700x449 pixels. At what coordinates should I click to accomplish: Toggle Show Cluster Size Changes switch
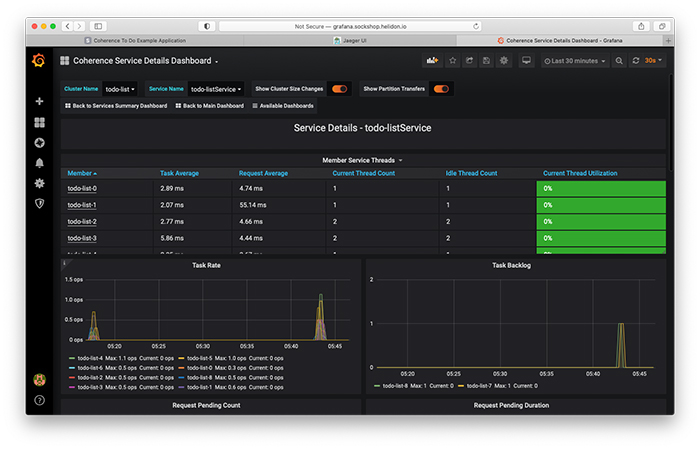339,89
